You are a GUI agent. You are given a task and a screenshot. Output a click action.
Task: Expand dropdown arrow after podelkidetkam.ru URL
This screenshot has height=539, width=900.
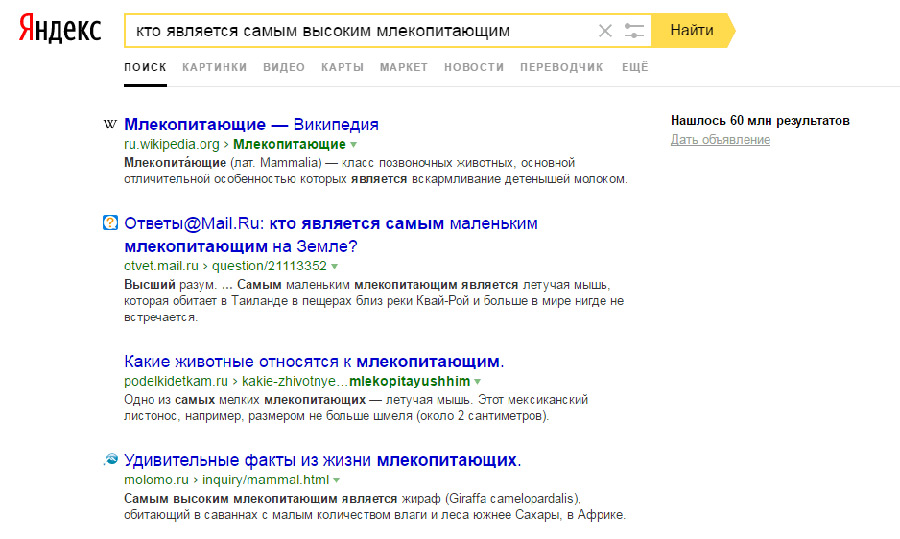pos(478,382)
